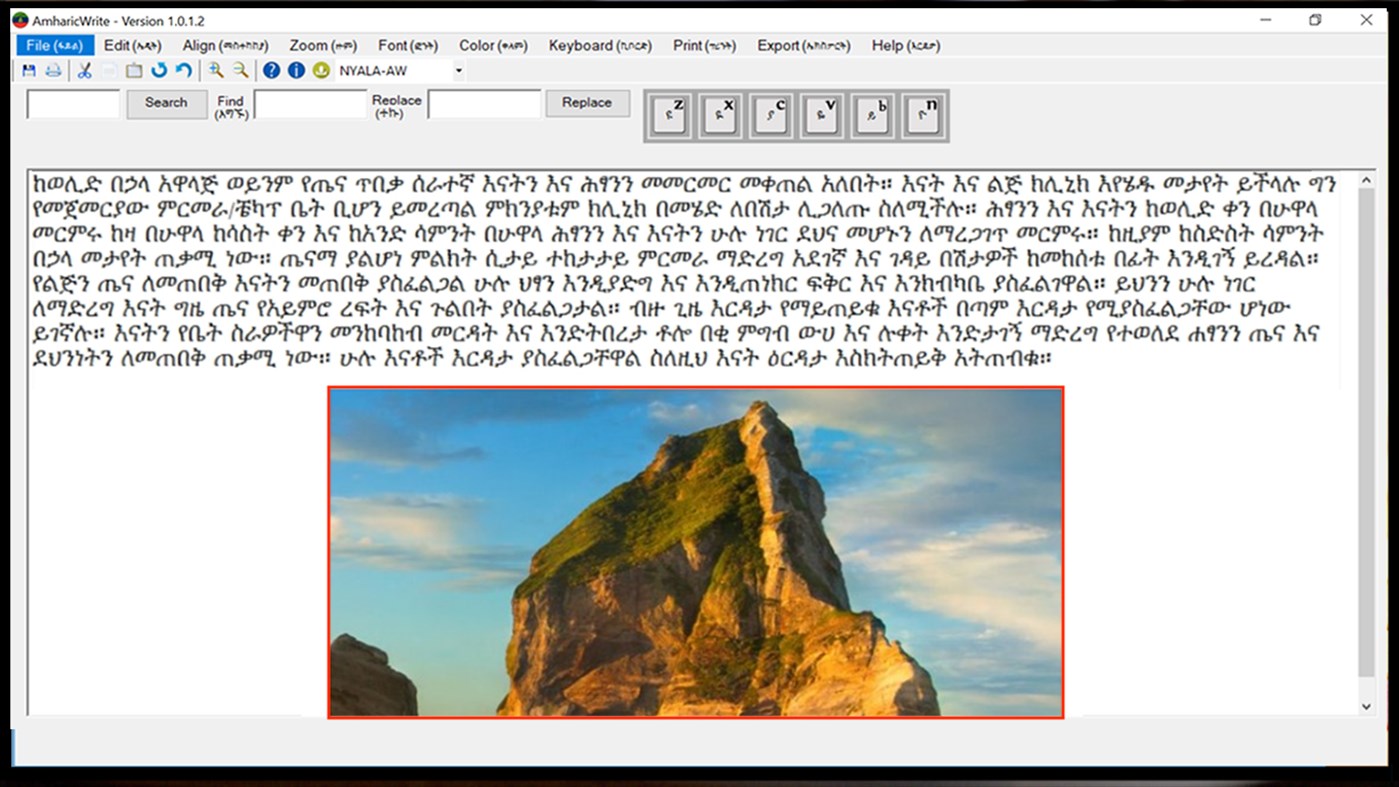Cut the selected text
Viewport: 1399px width, 787px height.
[x=83, y=70]
